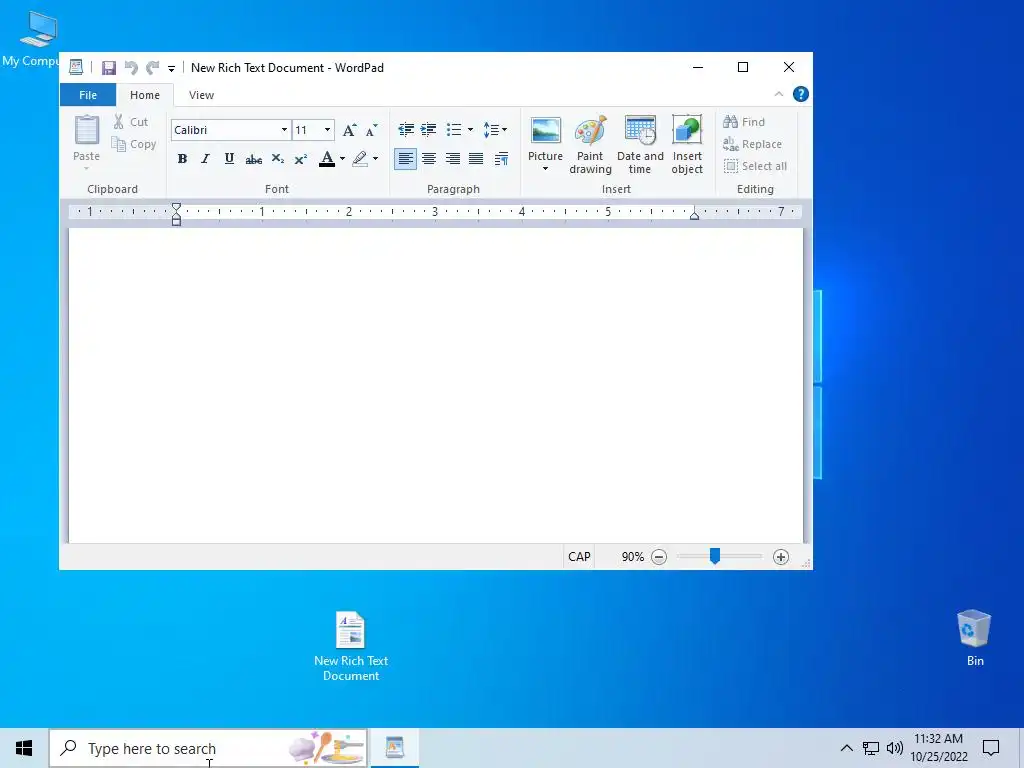1024x768 pixels.
Task: Click Increase indent icon
Action: coord(428,129)
